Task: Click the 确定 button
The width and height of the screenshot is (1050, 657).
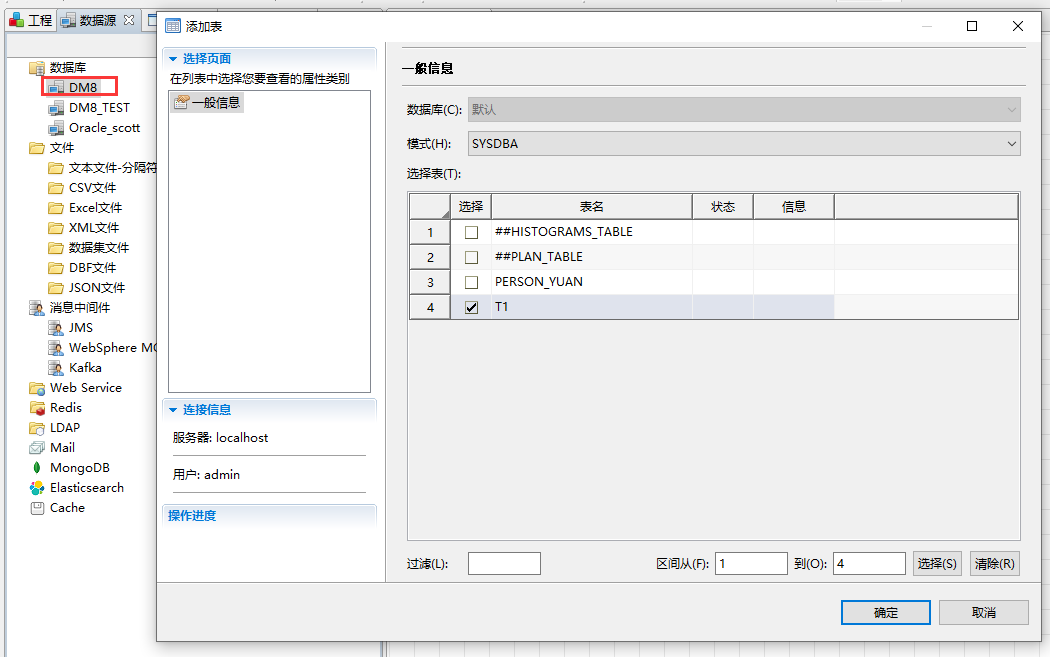Action: point(885,613)
